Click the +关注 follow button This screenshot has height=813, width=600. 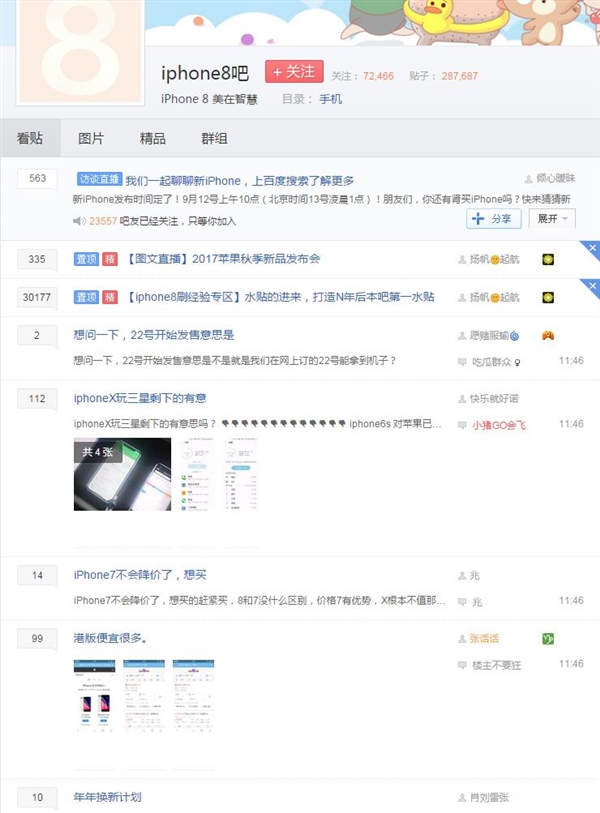pos(294,72)
